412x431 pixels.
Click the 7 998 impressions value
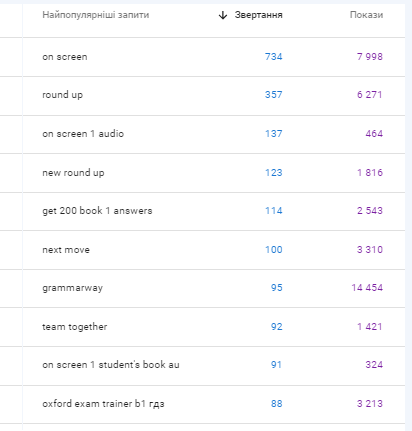[370, 57]
